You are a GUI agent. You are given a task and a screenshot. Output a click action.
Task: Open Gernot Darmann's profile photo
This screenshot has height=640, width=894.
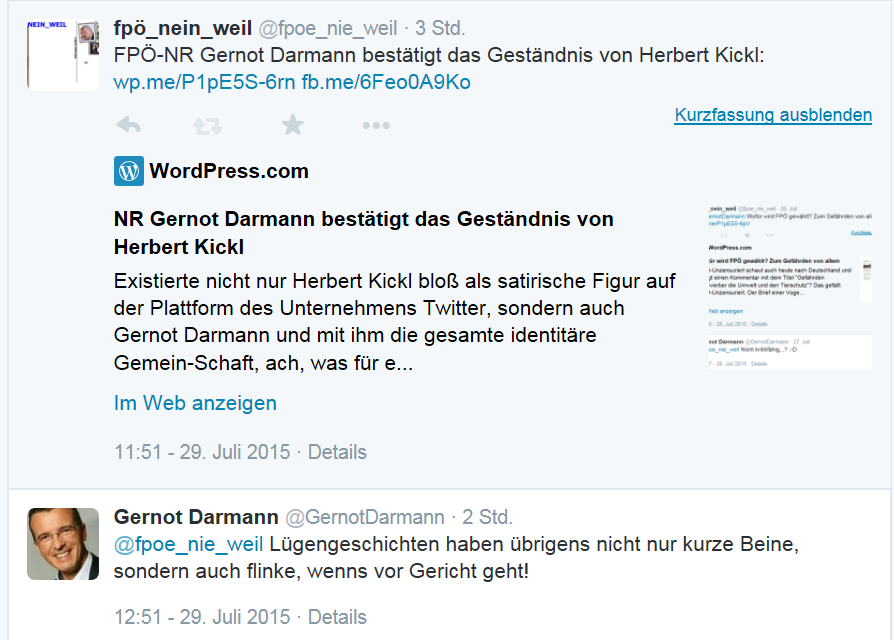pos(63,543)
